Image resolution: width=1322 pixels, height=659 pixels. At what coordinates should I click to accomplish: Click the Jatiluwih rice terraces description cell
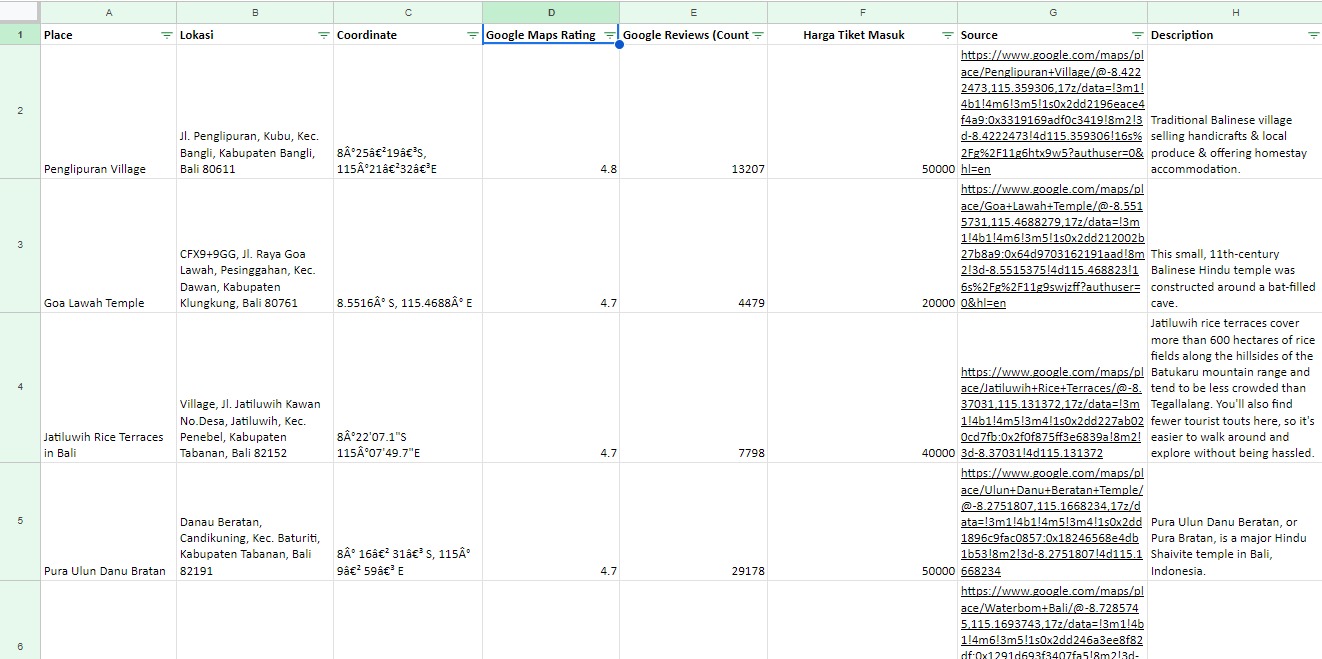click(1235, 387)
